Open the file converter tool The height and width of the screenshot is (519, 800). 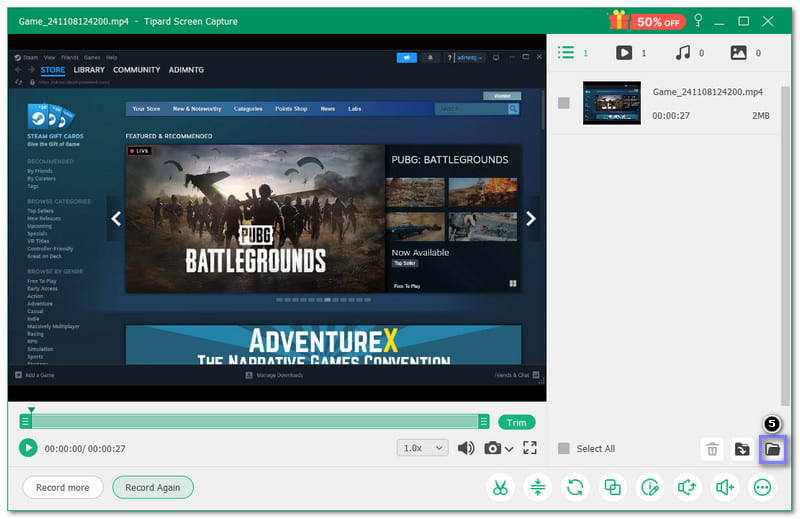pos(575,487)
